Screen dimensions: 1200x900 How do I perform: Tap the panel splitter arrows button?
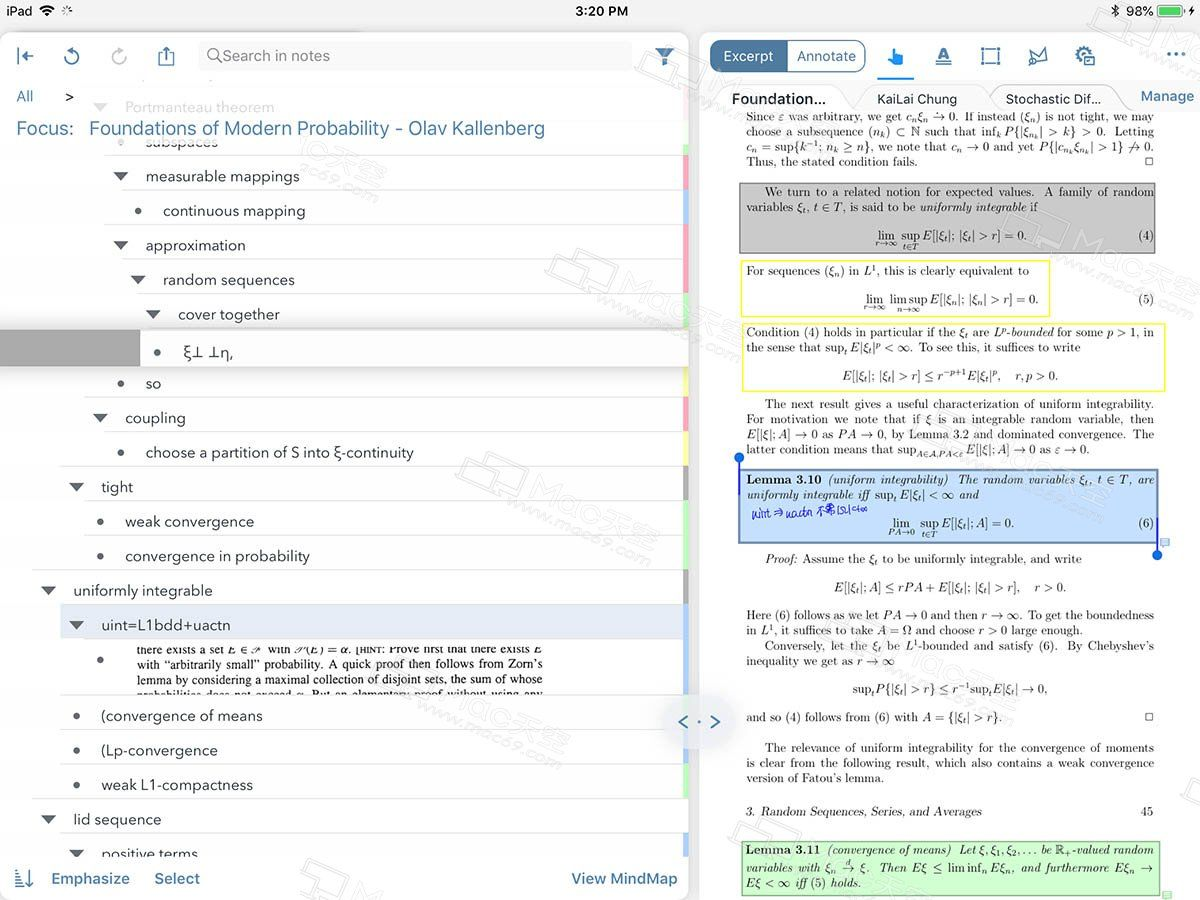click(699, 721)
